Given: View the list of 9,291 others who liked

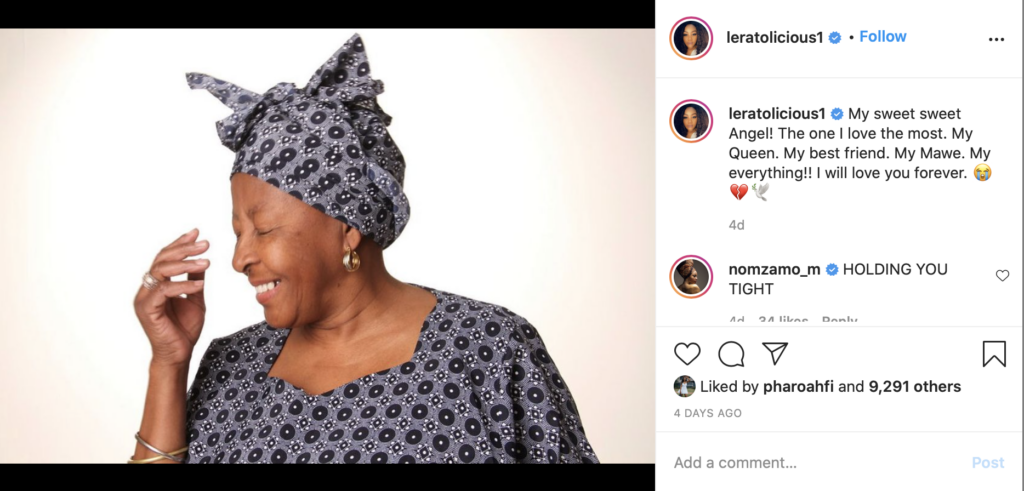Looking at the screenshot, I should tap(914, 387).
